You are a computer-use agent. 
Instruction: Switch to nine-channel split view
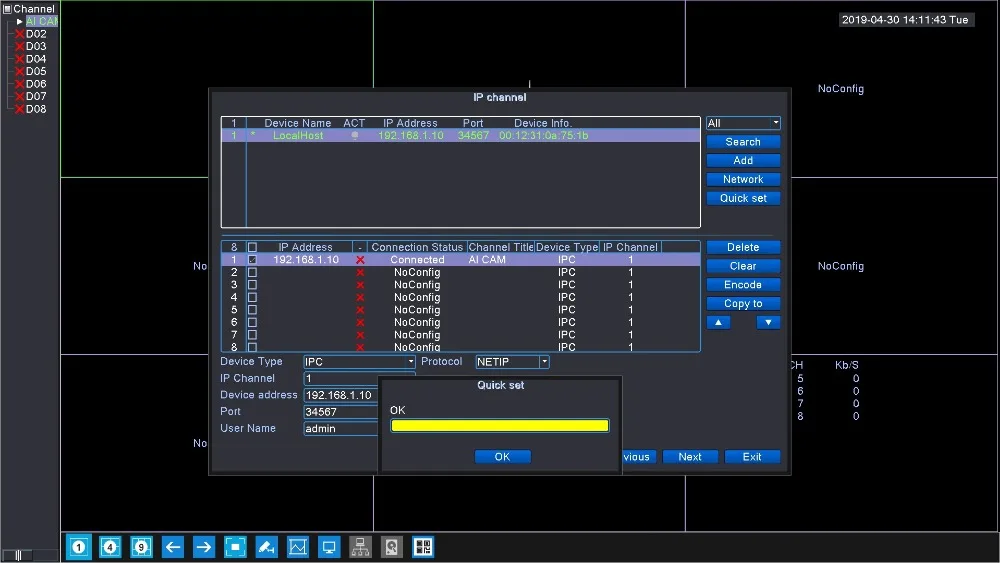point(141,547)
